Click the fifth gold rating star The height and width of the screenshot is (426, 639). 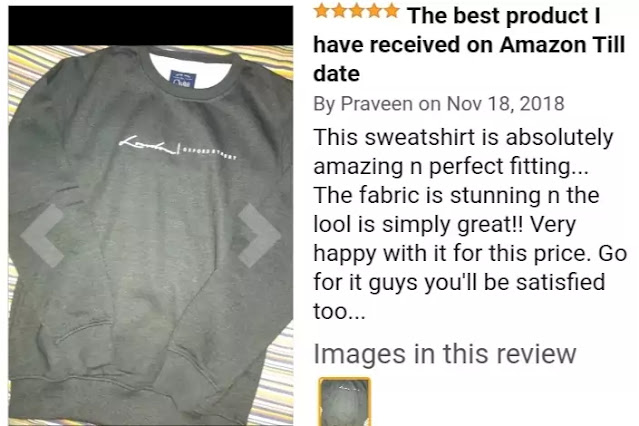point(392,11)
